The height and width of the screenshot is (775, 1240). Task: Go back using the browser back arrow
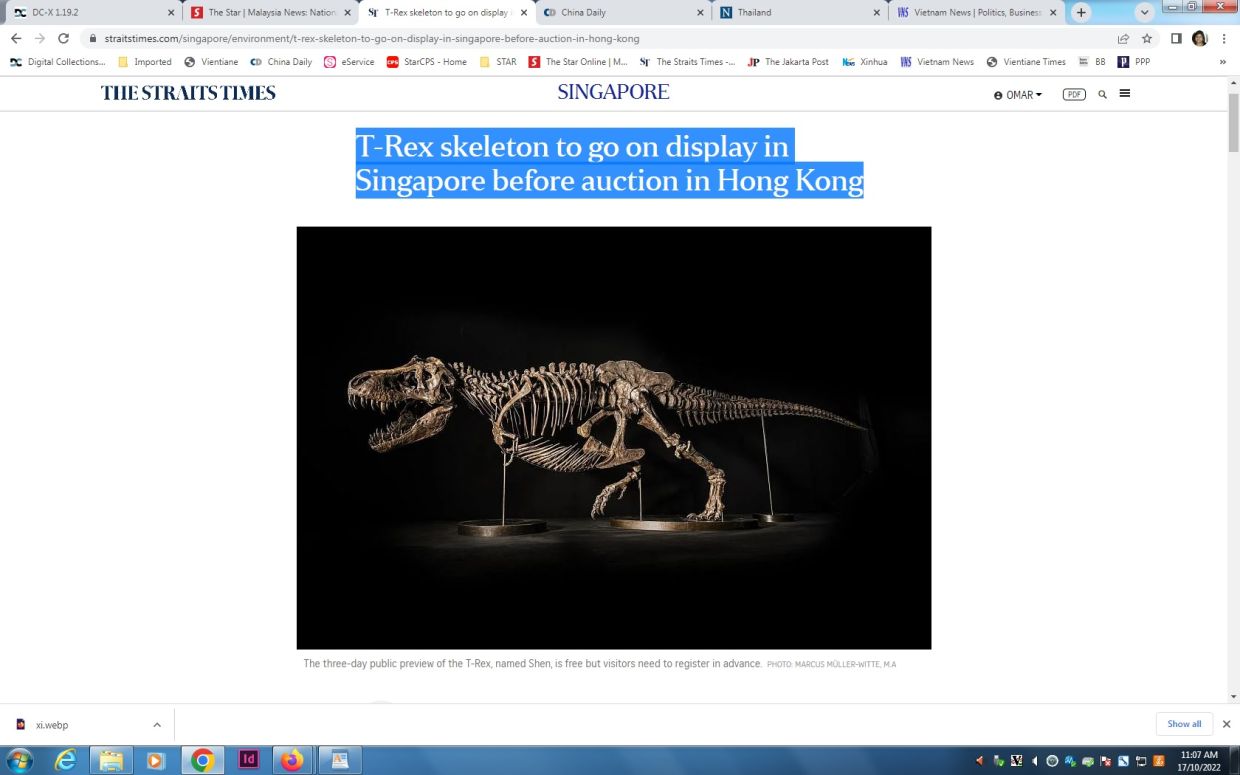pyautogui.click(x=16, y=38)
